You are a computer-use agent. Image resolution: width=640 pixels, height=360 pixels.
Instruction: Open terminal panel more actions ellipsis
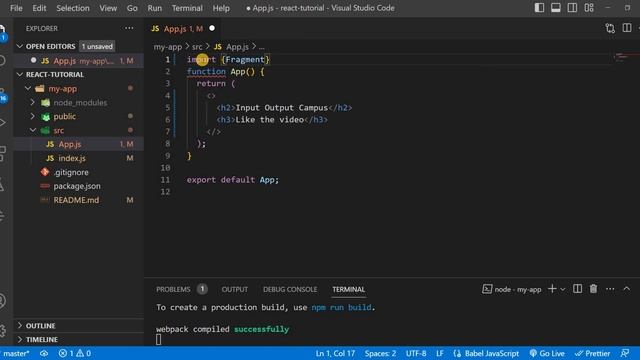610,289
